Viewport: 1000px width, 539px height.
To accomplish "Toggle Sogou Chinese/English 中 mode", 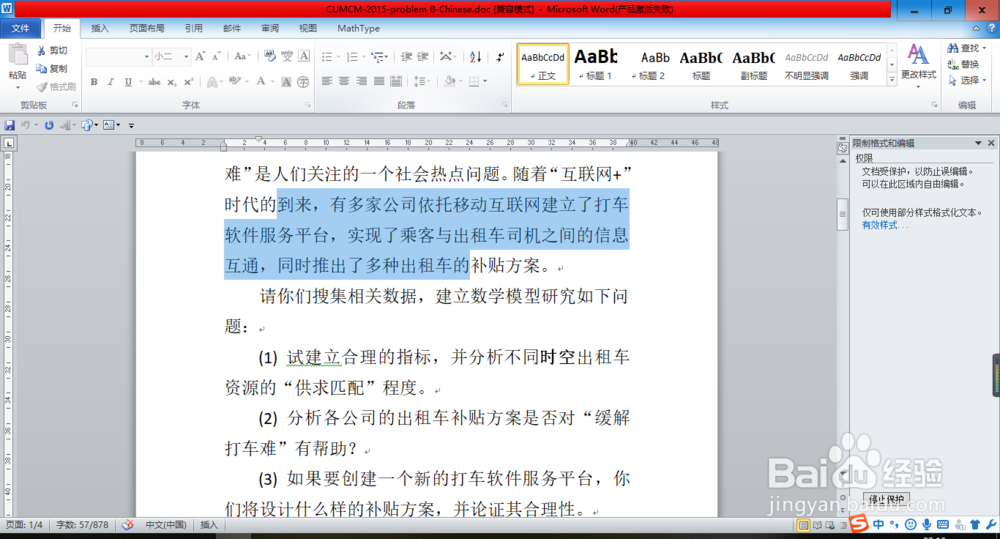I will point(878,524).
